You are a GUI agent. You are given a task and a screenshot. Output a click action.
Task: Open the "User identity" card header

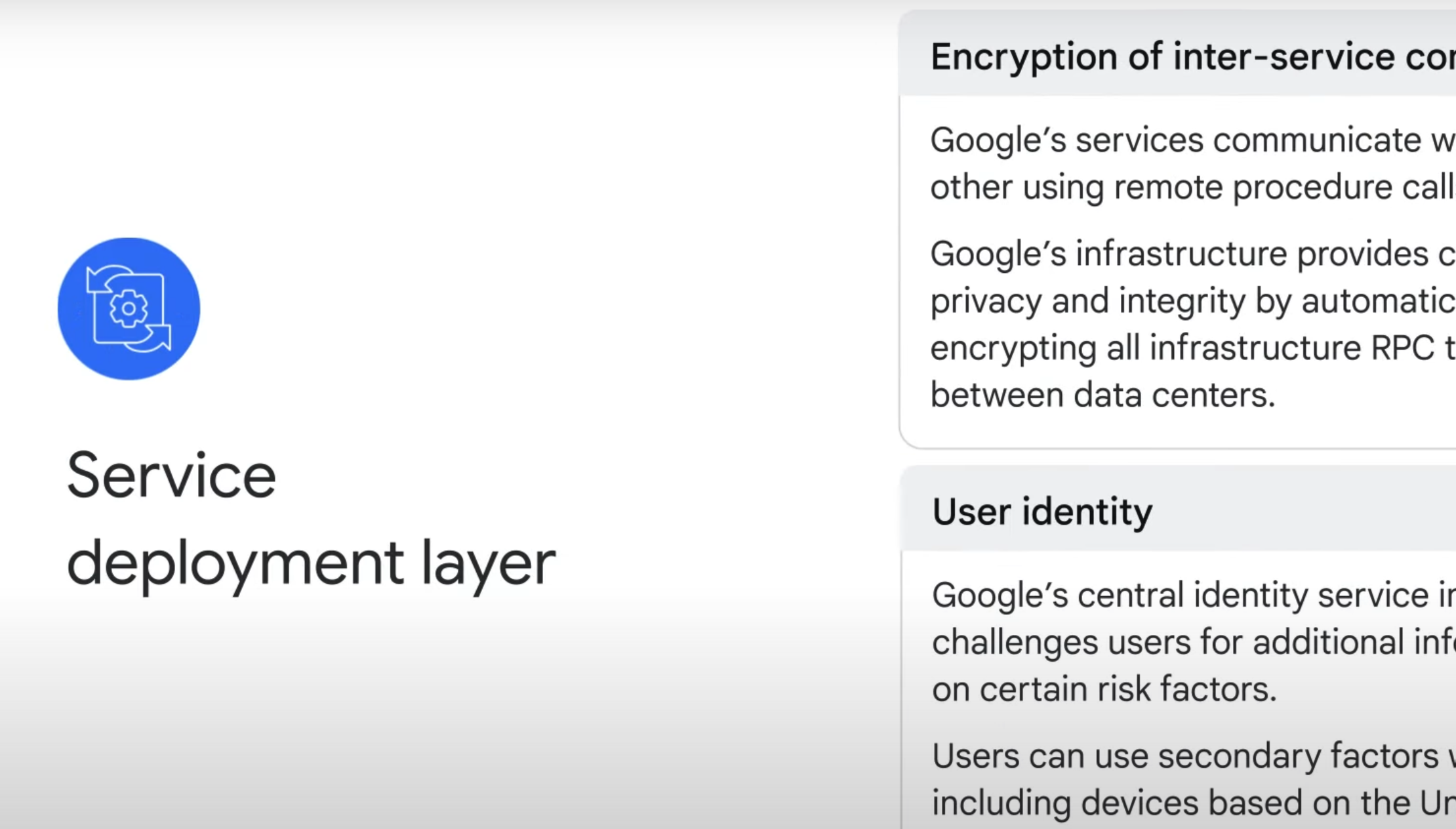[1042, 512]
